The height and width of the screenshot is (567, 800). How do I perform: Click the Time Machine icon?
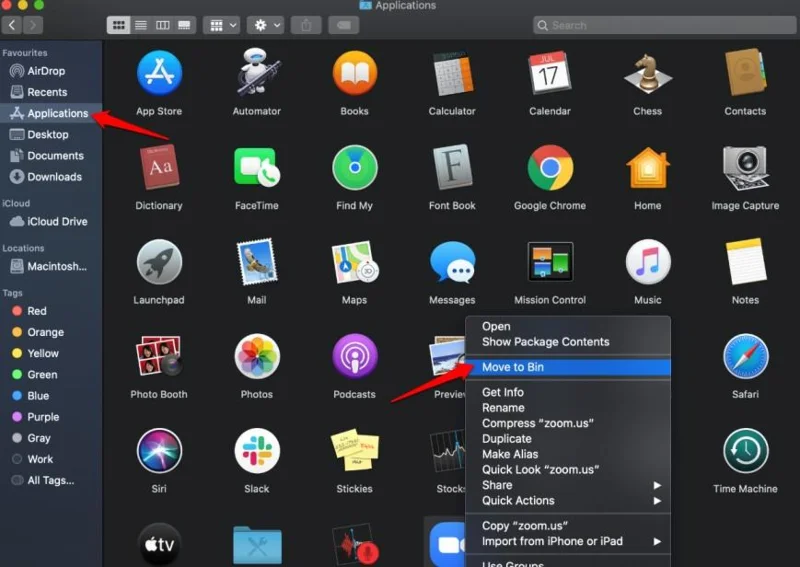pyautogui.click(x=745, y=451)
